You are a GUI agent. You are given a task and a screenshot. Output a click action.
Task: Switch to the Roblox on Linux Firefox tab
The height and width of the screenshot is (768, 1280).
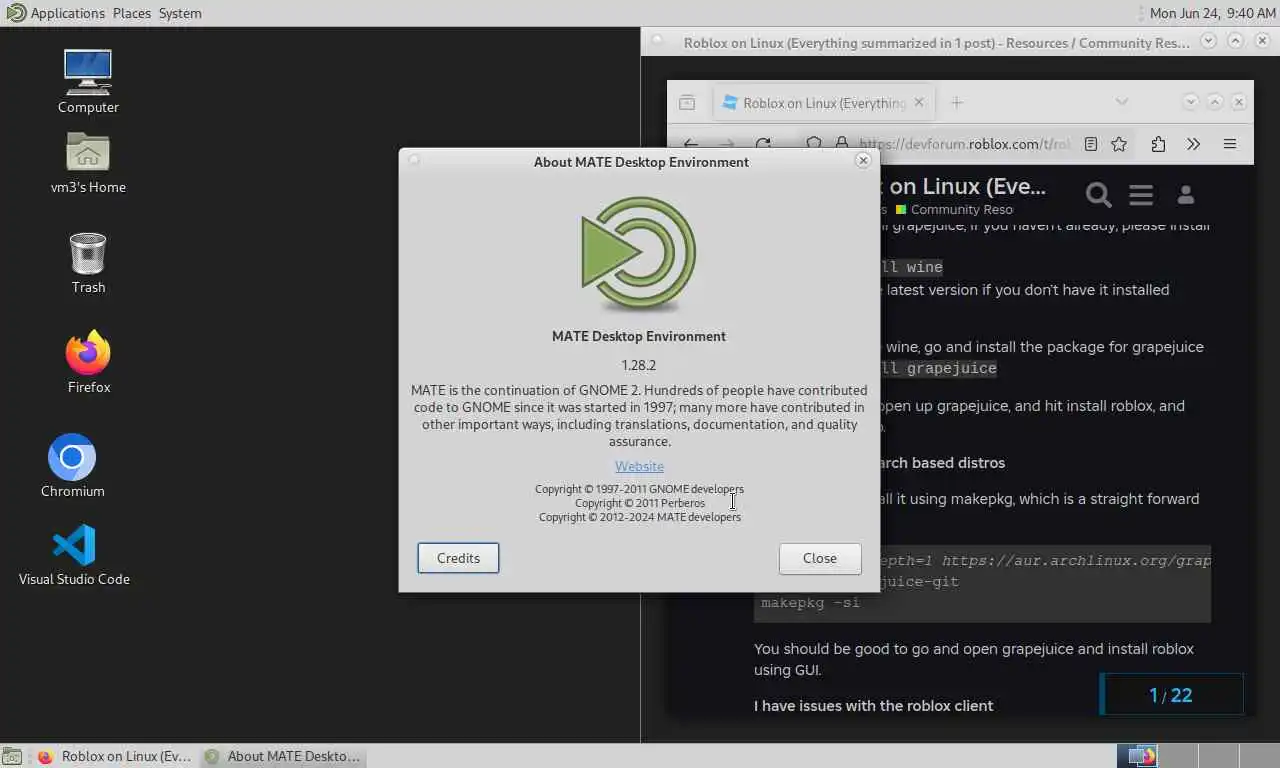coord(824,102)
